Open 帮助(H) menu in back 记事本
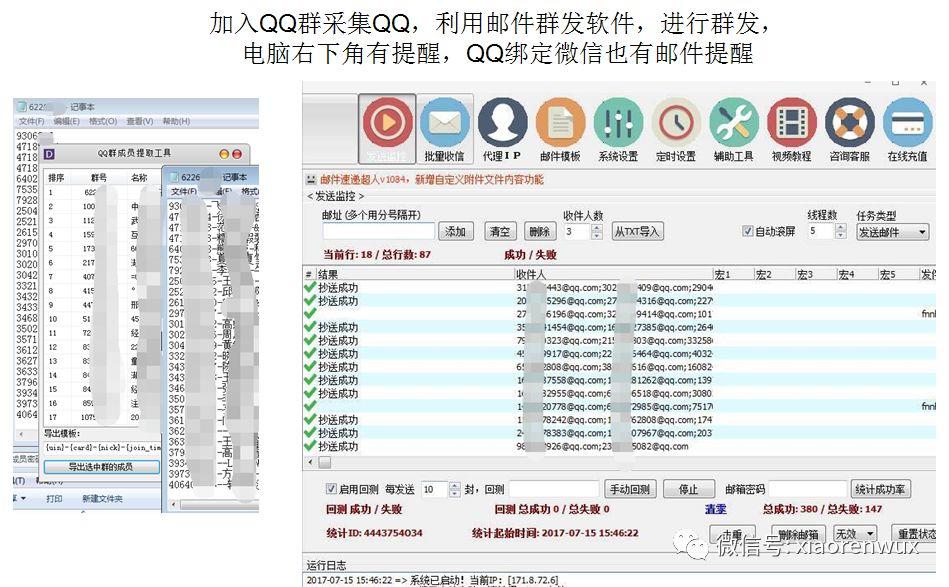Viewport: 949px width, 587px height. pos(176,121)
